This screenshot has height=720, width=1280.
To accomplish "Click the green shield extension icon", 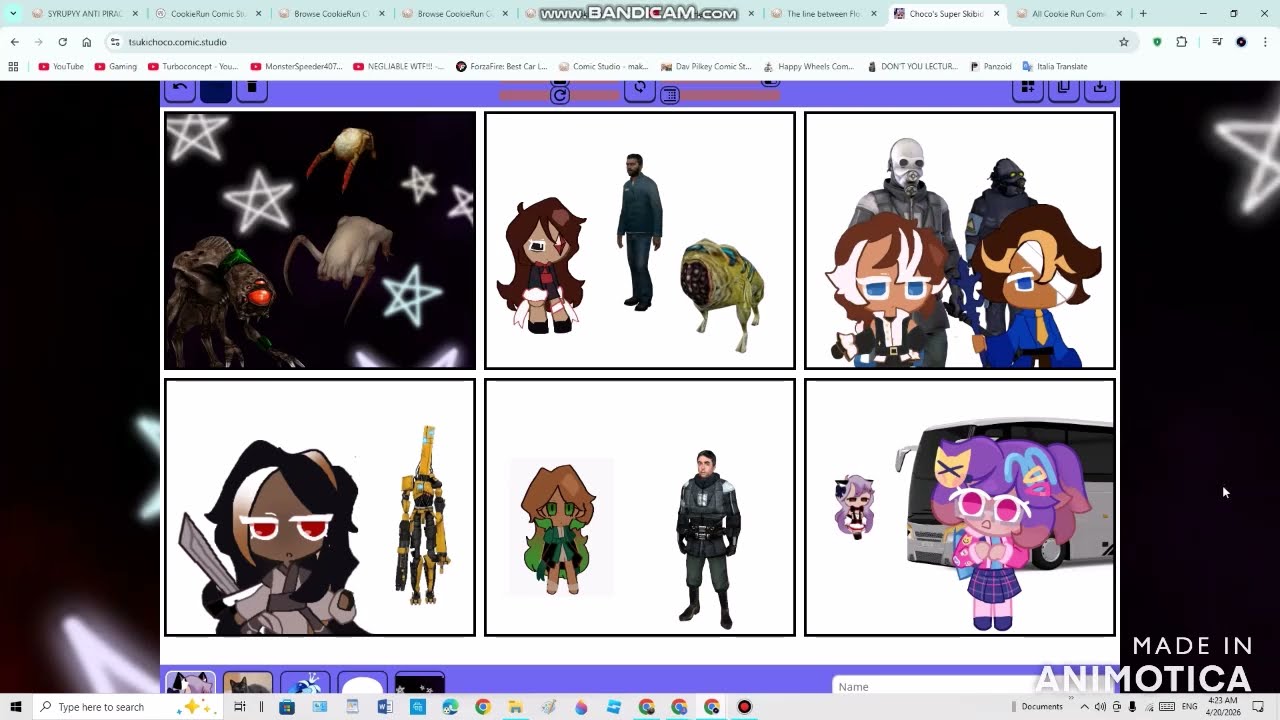I will pyautogui.click(x=1157, y=42).
